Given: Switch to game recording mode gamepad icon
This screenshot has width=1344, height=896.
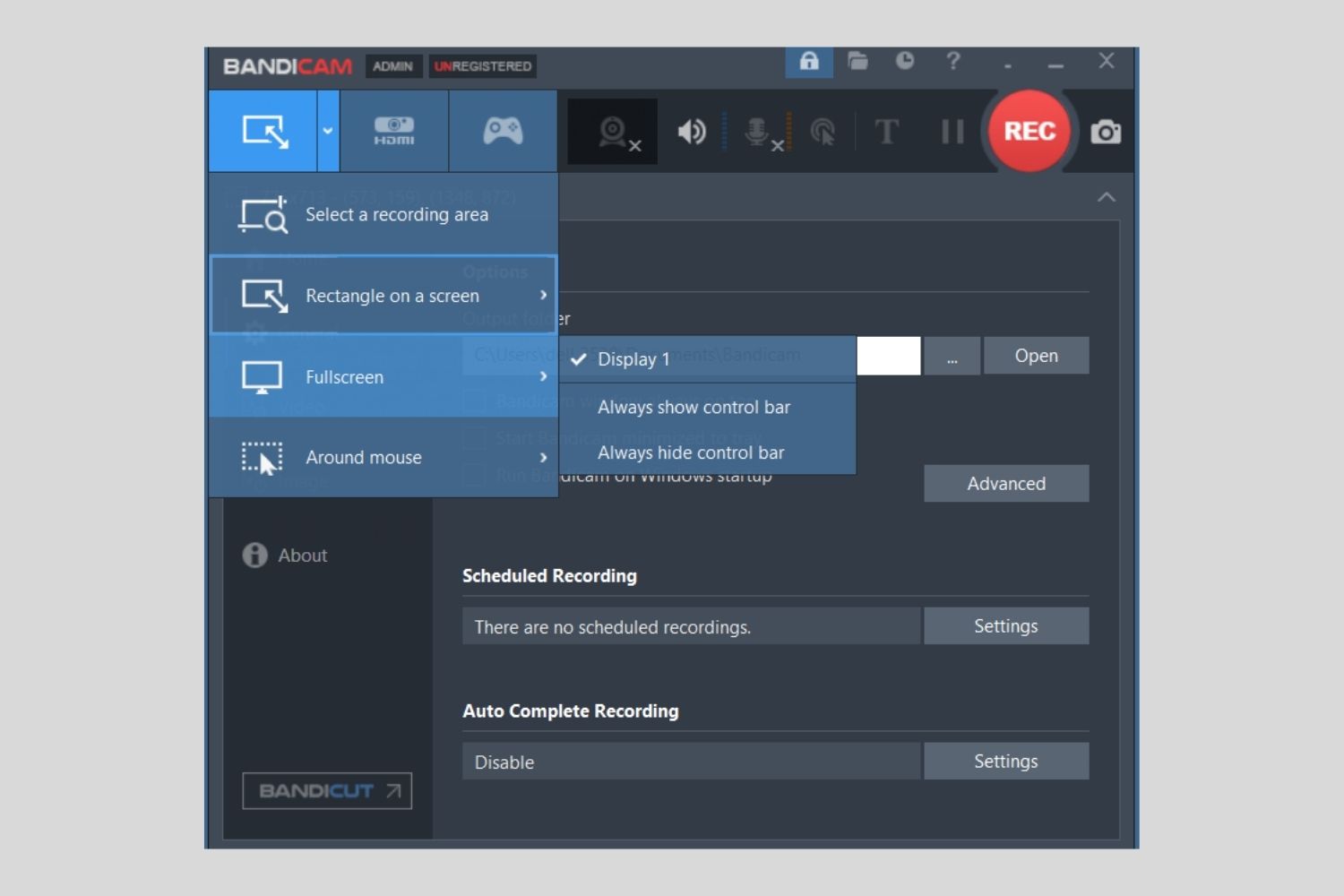Looking at the screenshot, I should [x=503, y=131].
